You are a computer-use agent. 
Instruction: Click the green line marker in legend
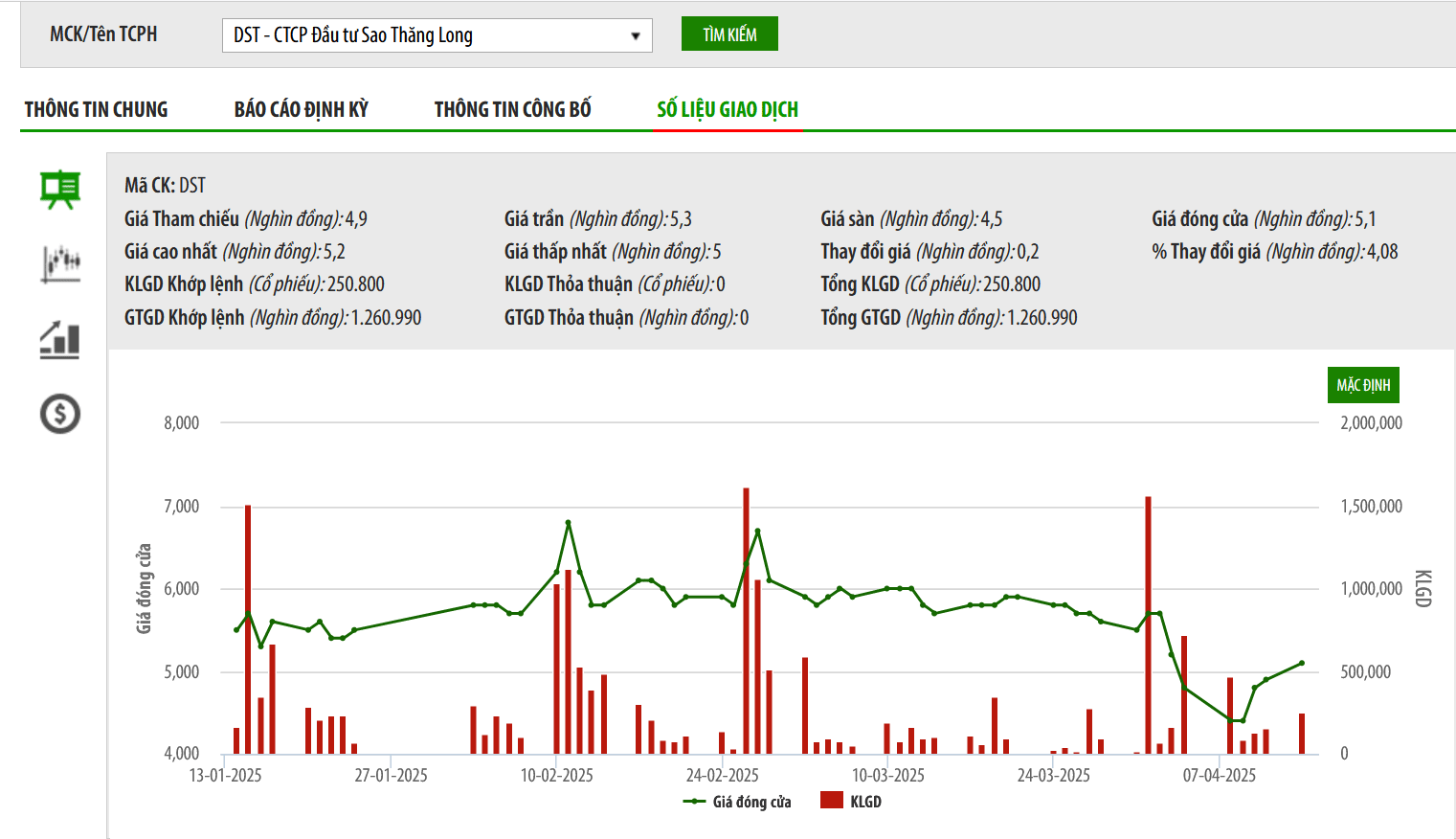click(694, 802)
